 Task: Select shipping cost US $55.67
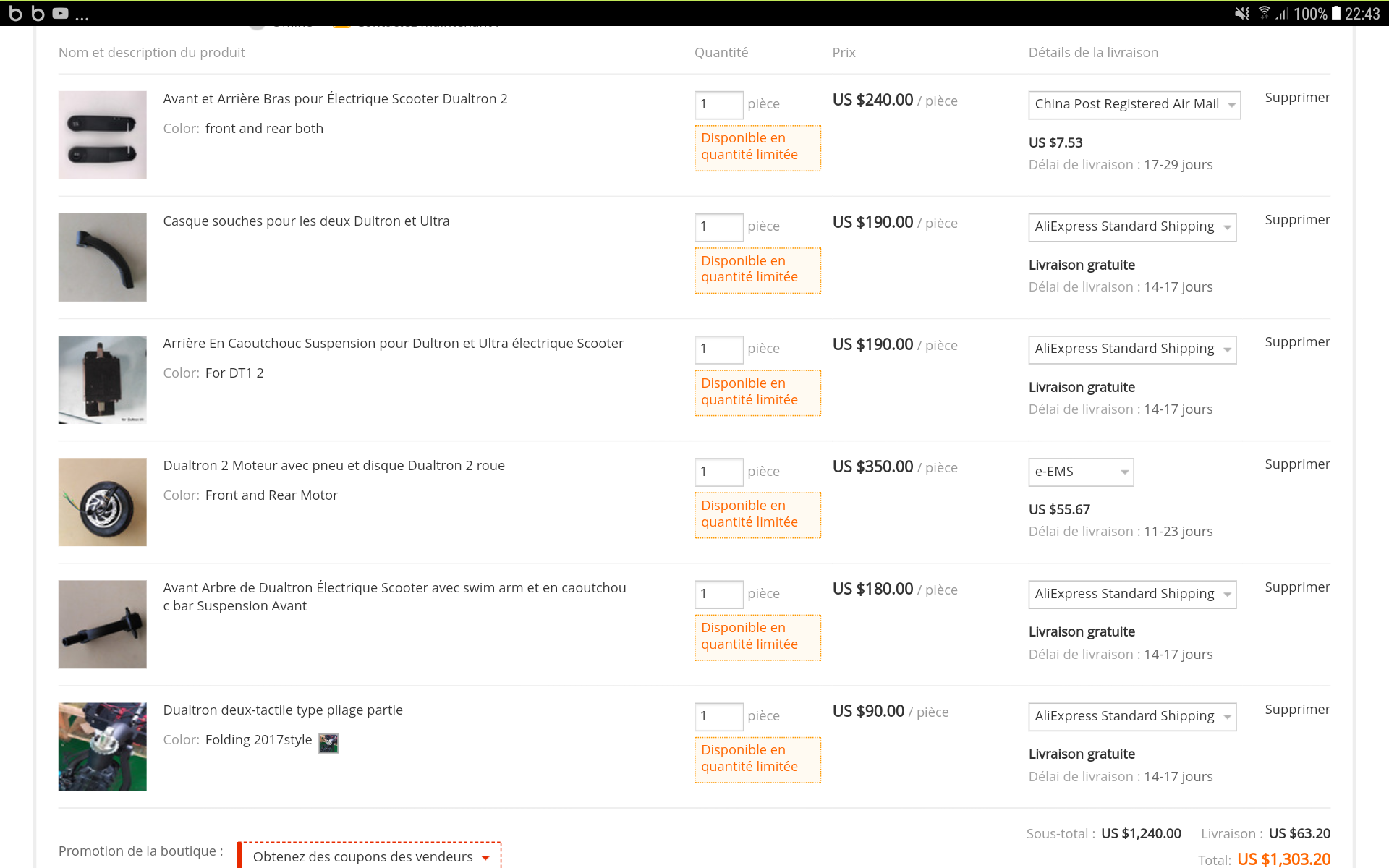(1059, 510)
